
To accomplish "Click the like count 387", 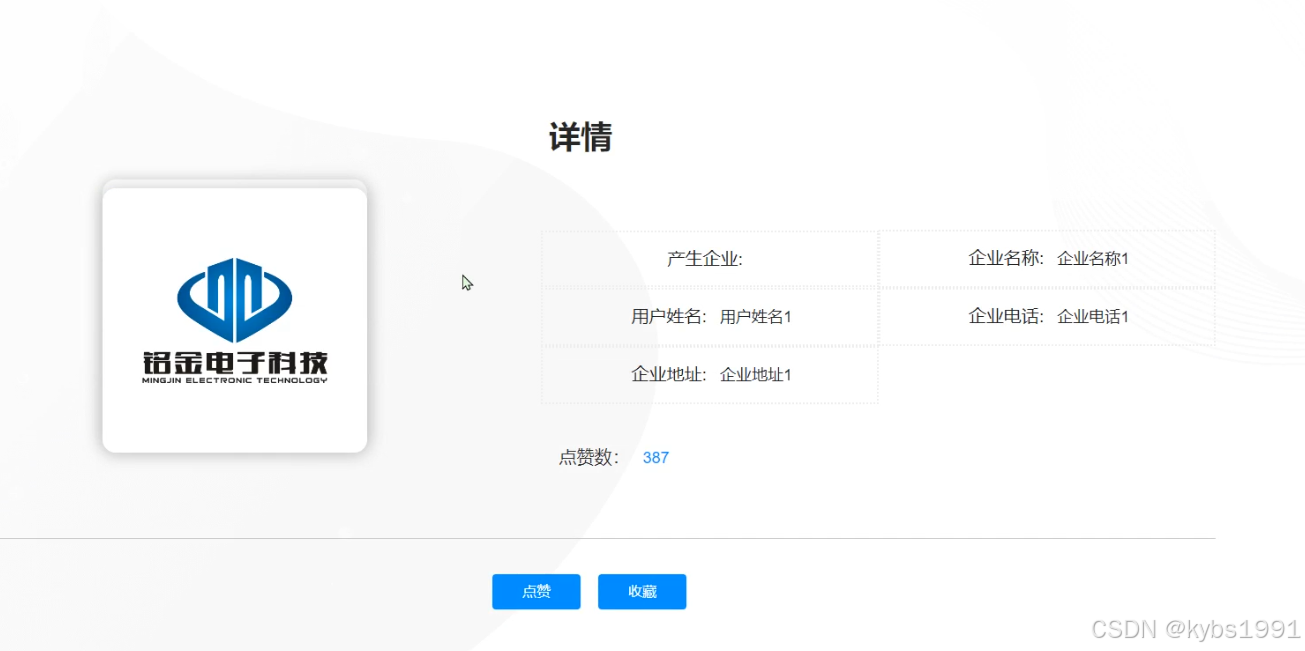I will pyautogui.click(x=656, y=458).
